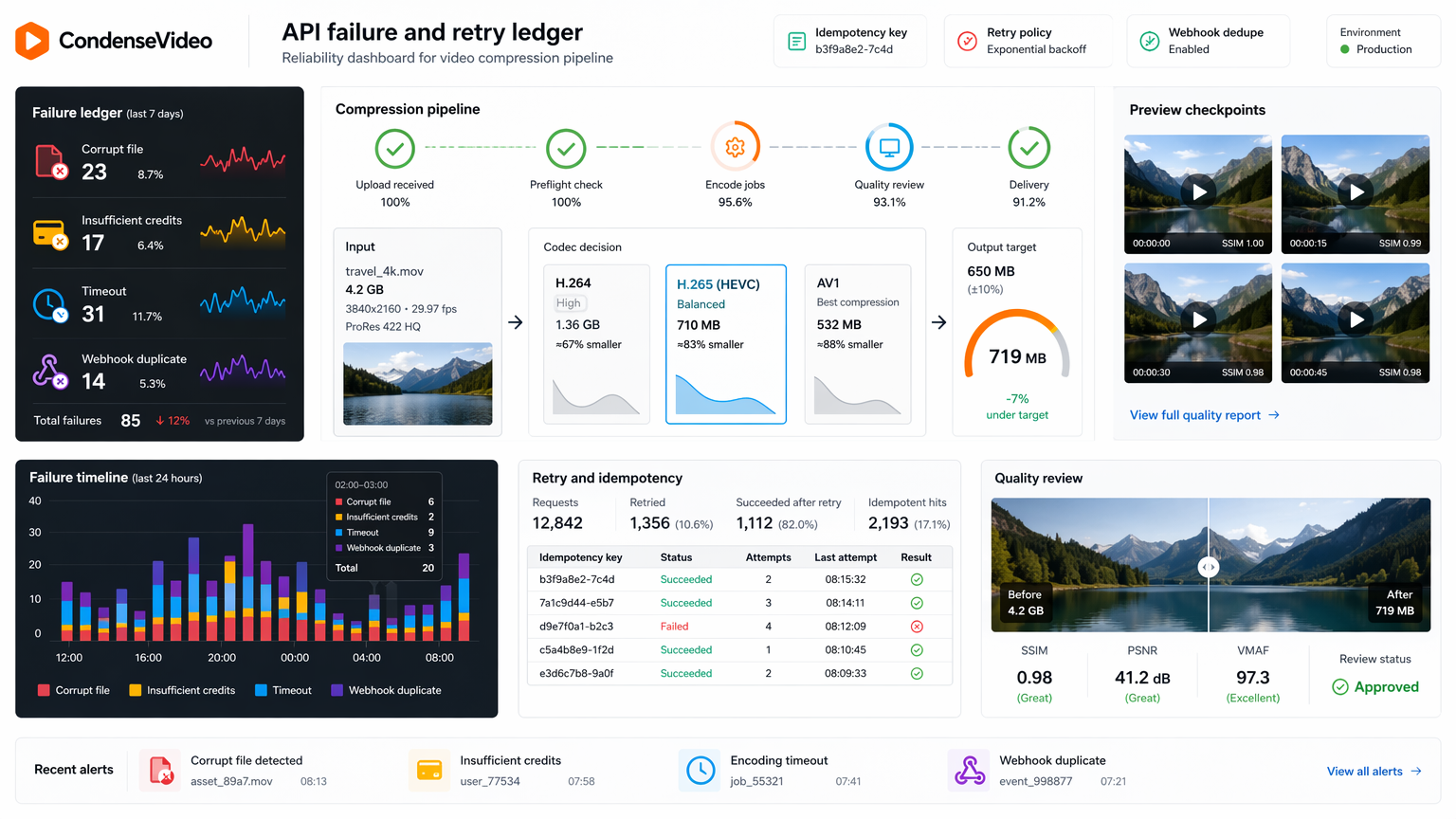Image resolution: width=1456 pixels, height=819 pixels.
Task: Select the Quality review monitor stage
Action: [889, 147]
